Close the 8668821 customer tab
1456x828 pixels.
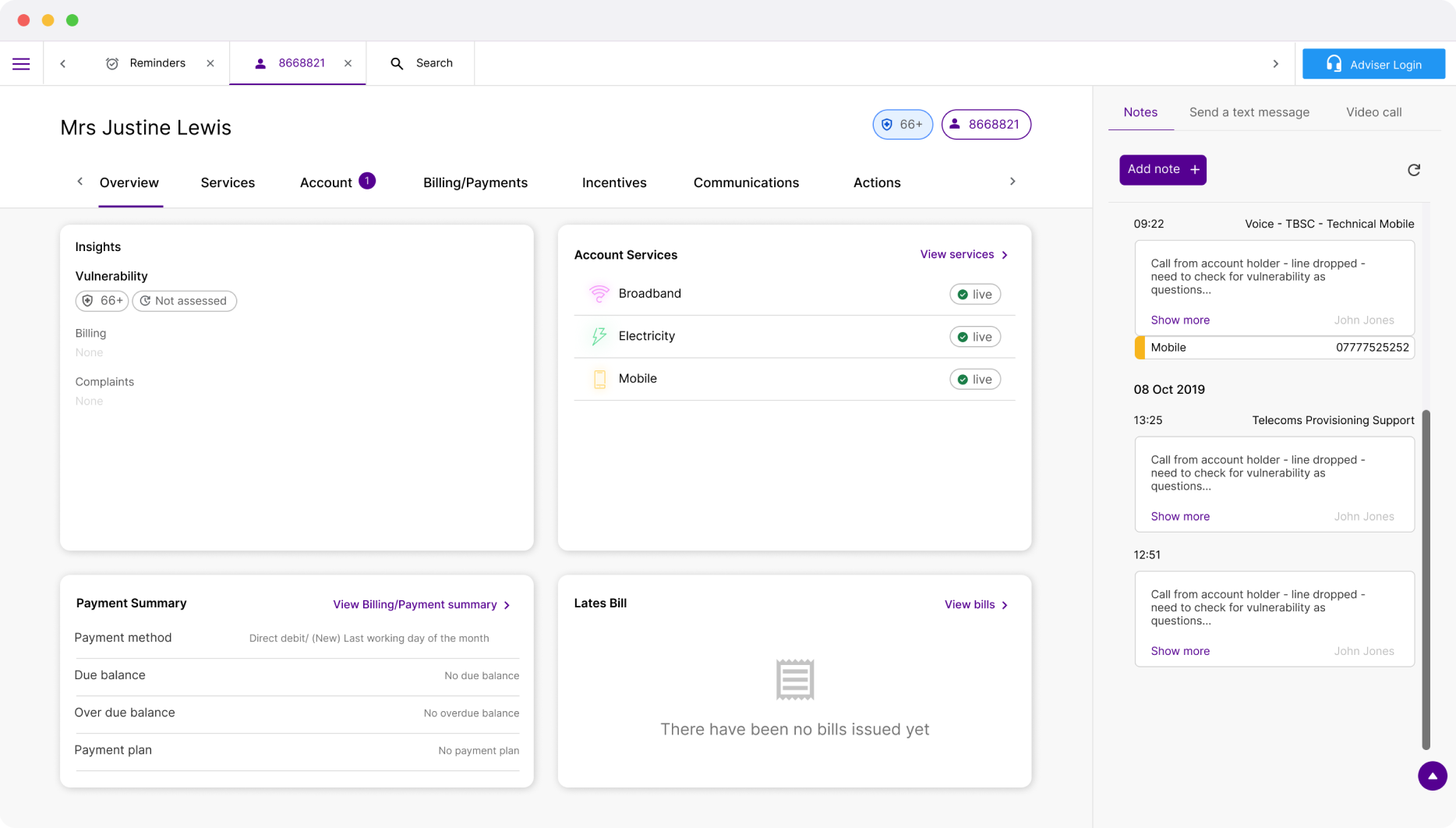tap(348, 64)
